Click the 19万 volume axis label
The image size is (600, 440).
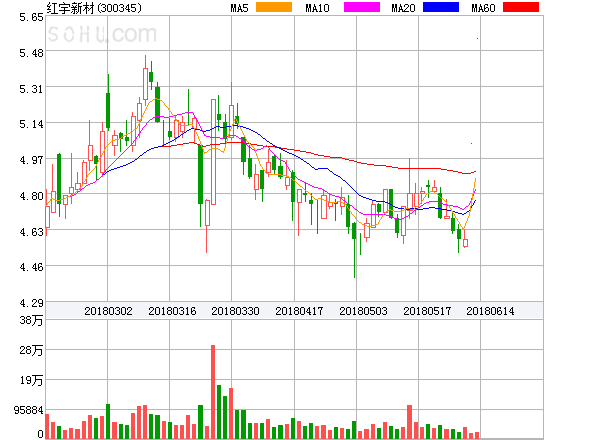31,380
